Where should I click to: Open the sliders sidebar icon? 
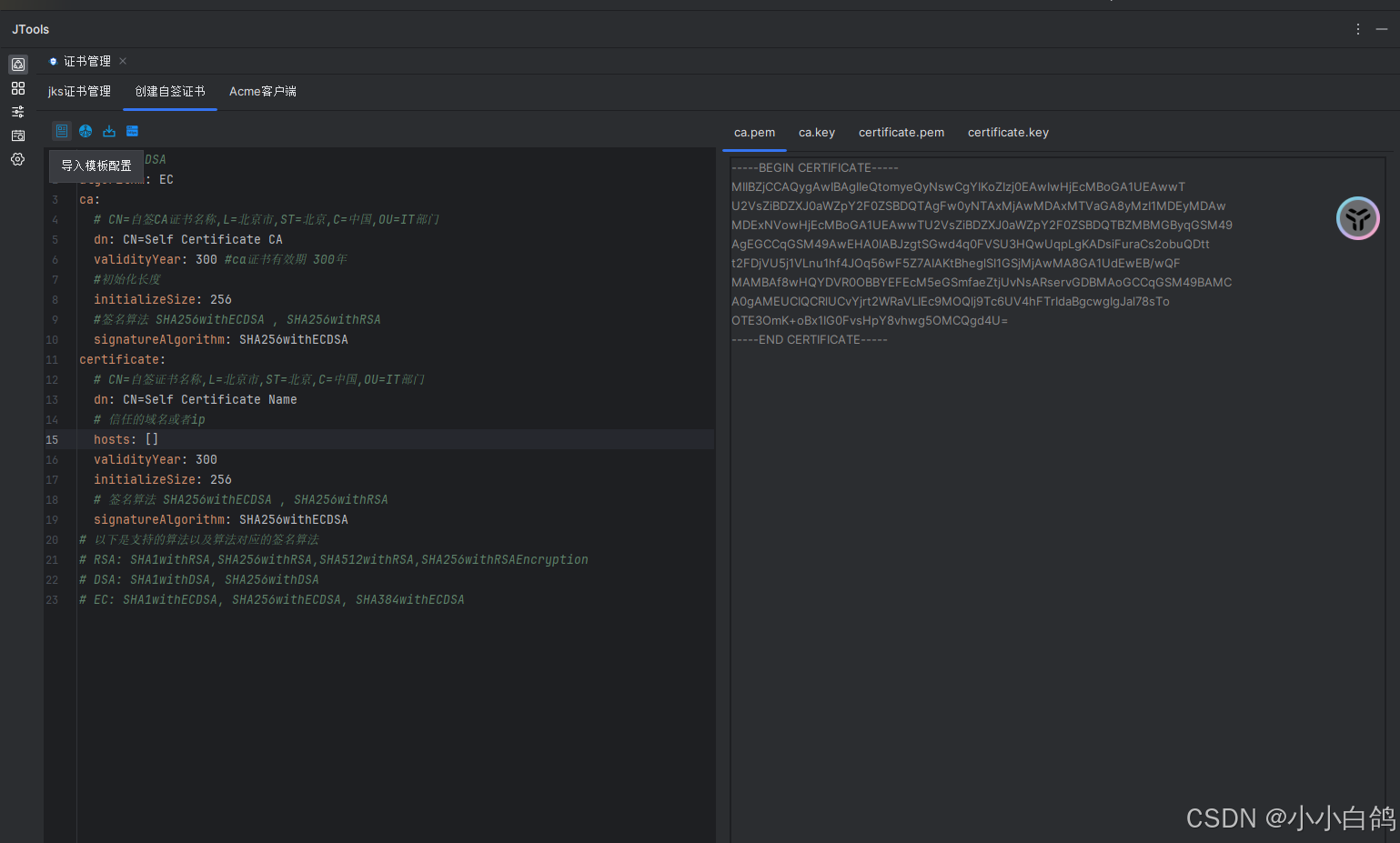point(18,112)
